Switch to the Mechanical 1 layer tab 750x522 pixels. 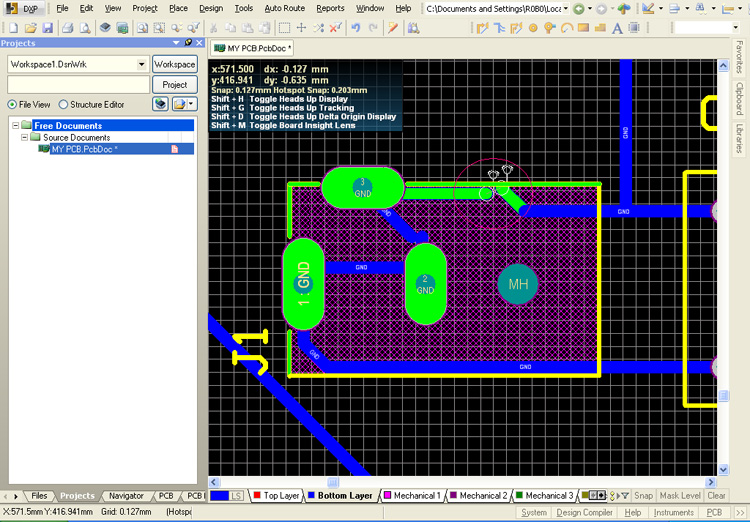412,496
